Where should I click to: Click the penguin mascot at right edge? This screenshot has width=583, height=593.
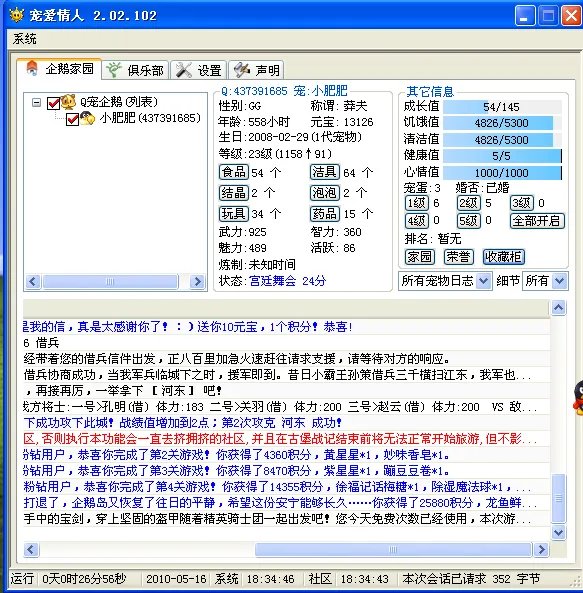[x=578, y=399]
